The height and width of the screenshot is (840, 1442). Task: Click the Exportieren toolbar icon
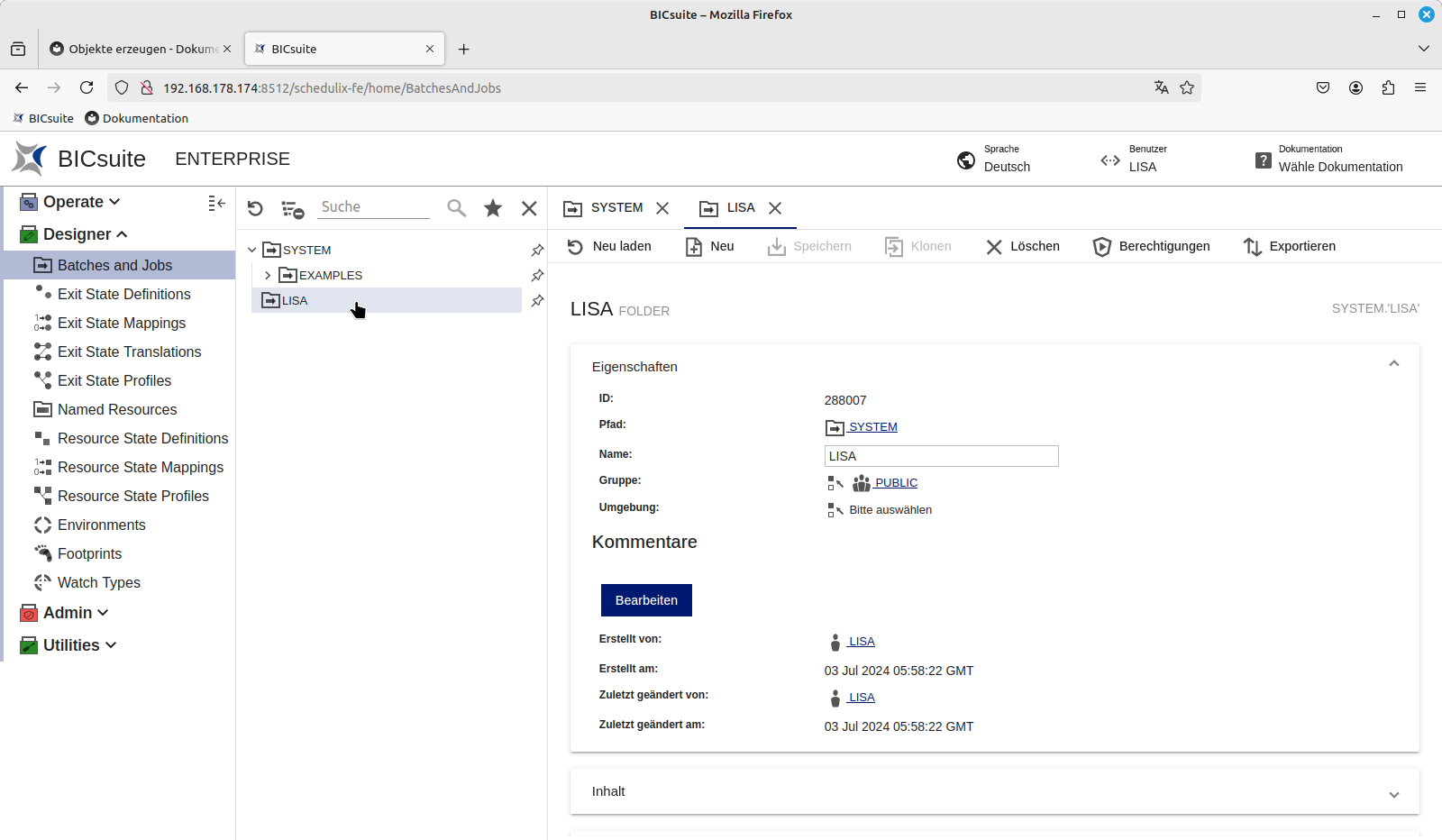pyautogui.click(x=1253, y=246)
